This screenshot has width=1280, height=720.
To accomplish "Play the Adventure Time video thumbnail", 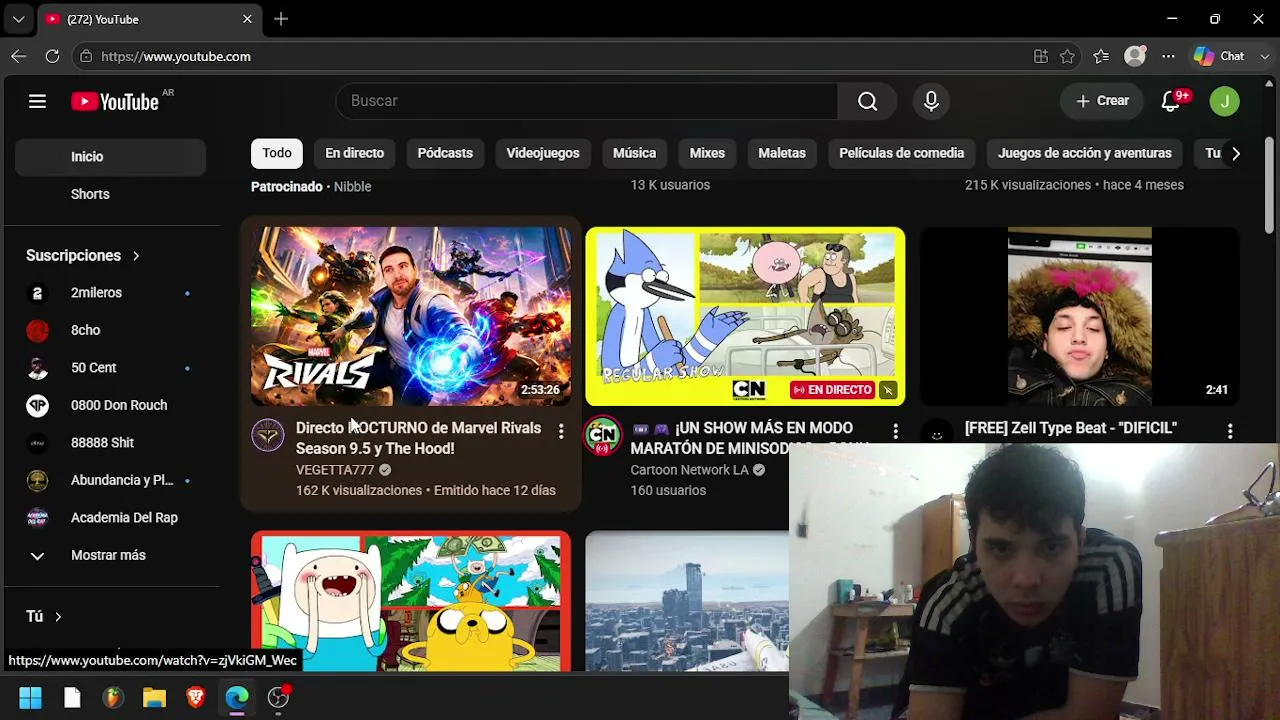I will point(411,601).
